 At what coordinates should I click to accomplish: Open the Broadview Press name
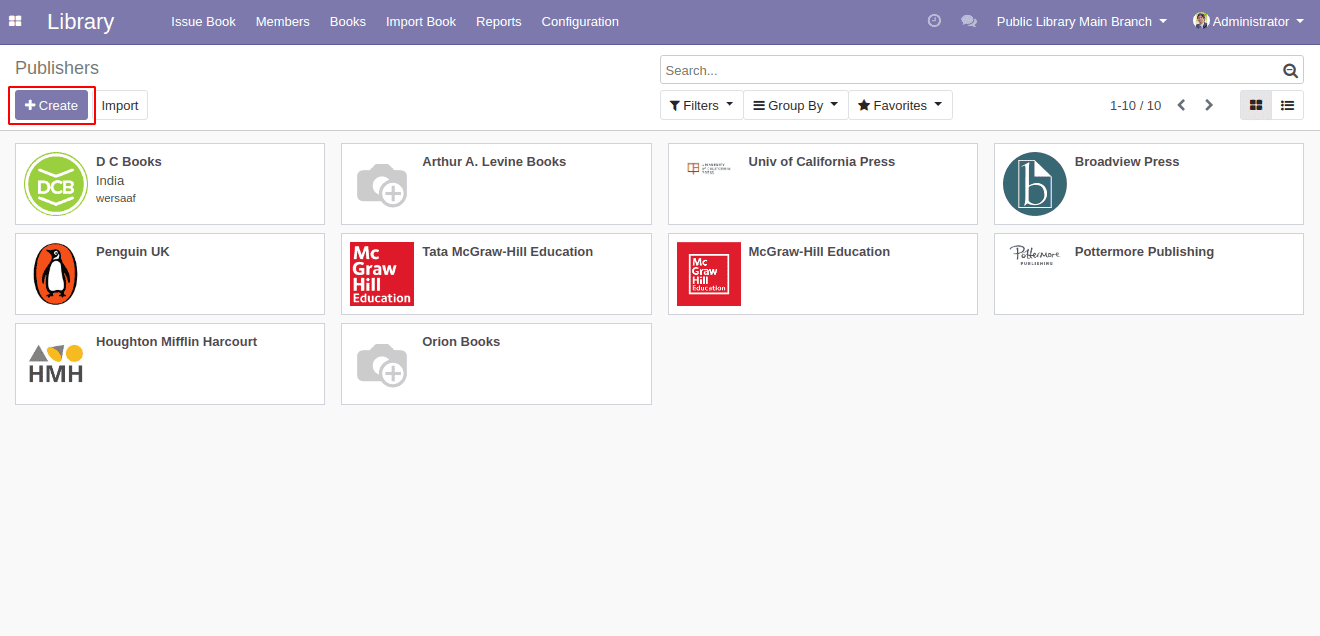click(x=1127, y=162)
